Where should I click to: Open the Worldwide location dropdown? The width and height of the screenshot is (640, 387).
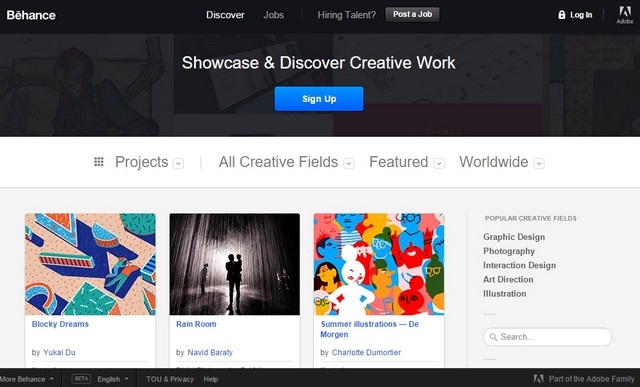[539, 163]
